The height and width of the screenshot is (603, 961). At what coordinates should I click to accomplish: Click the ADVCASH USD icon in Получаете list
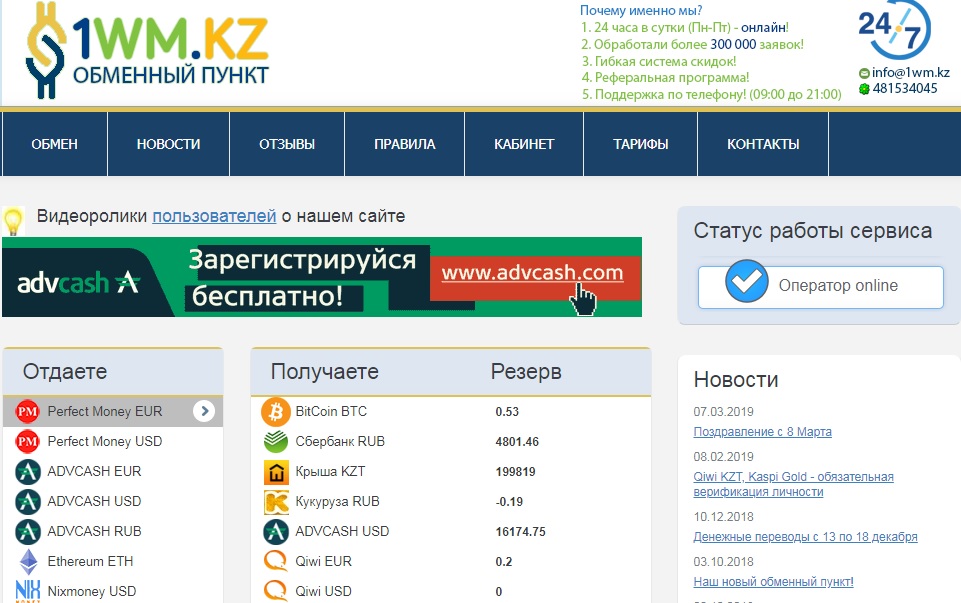[276, 531]
